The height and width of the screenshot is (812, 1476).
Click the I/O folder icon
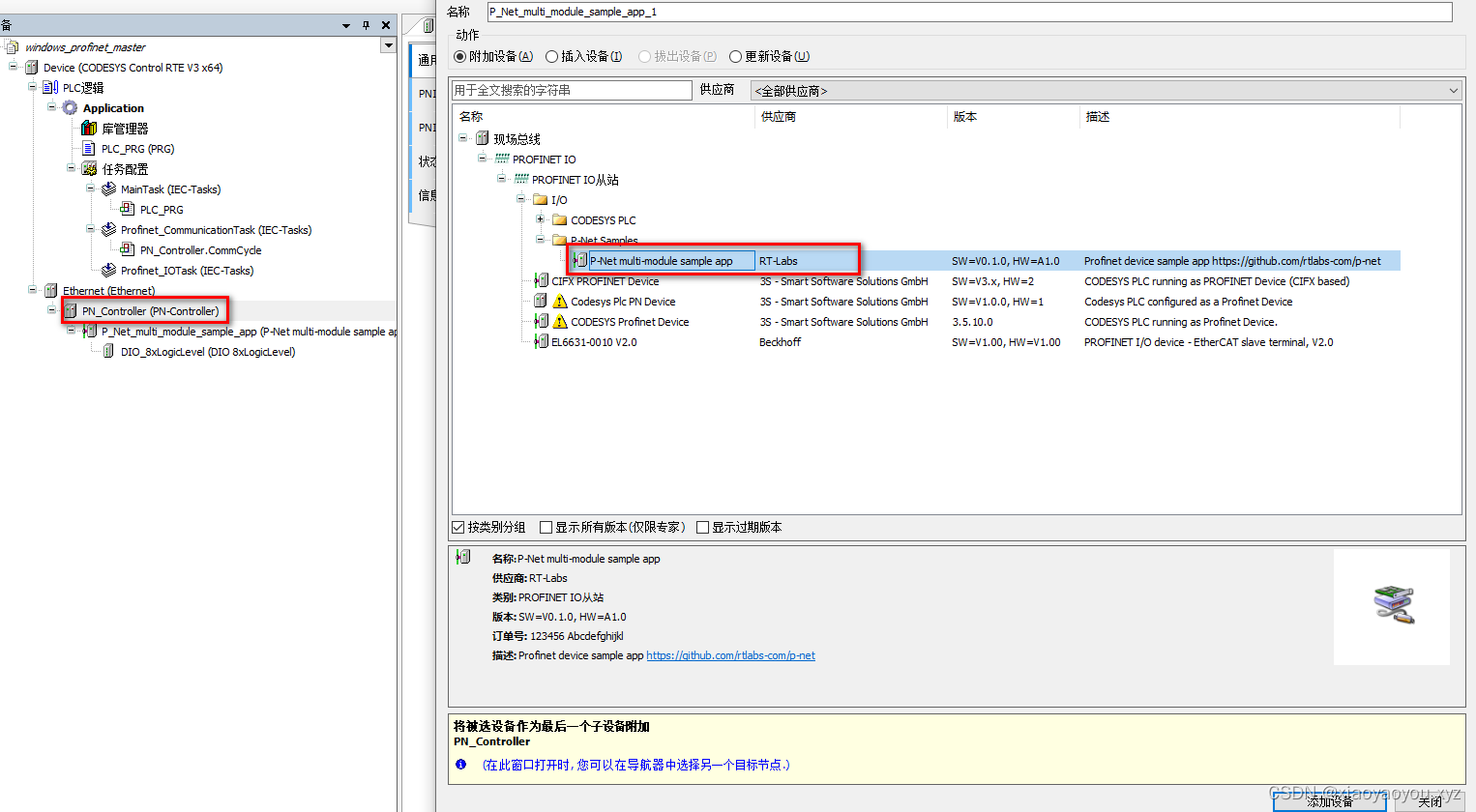(x=540, y=200)
